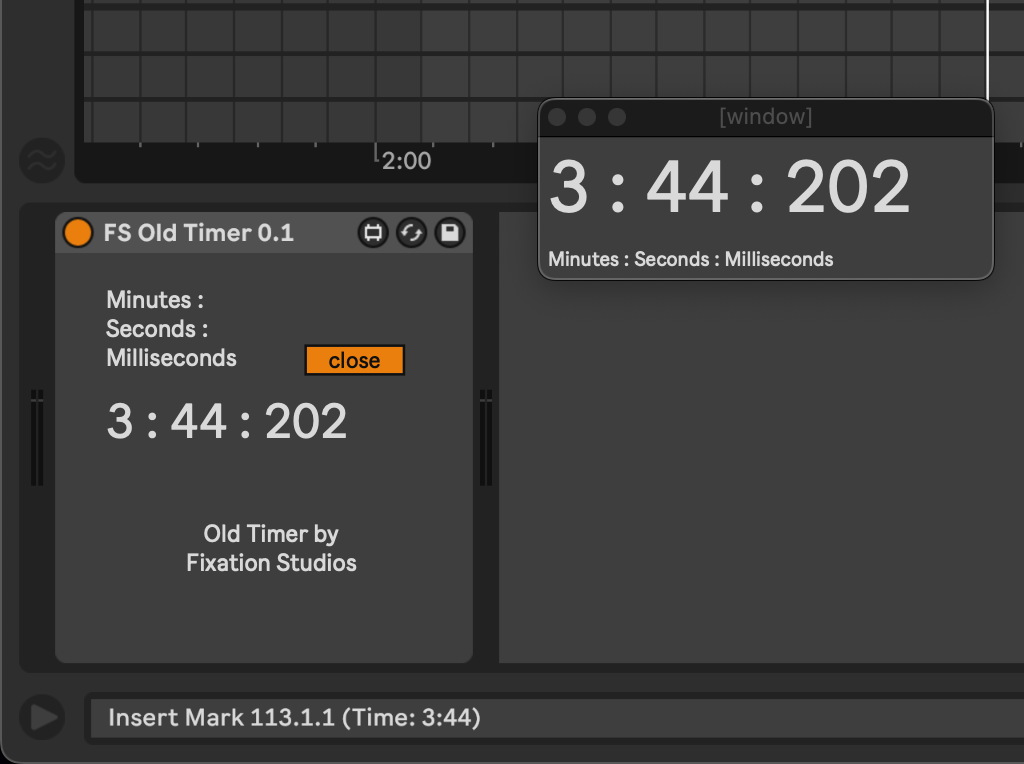This screenshot has width=1024, height=764.
Task: Click the wave icon left of the timeline
Action: tap(42, 160)
